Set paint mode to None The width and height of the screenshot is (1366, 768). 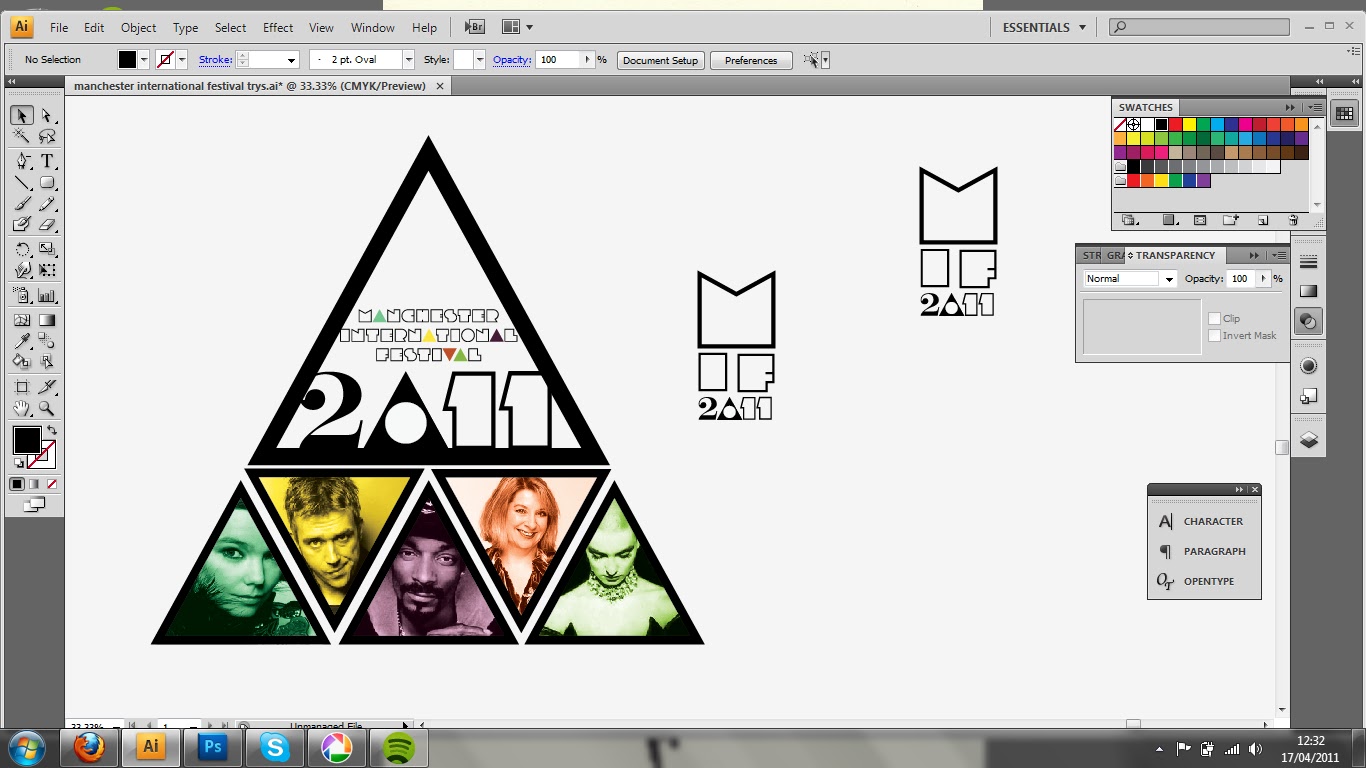52,484
